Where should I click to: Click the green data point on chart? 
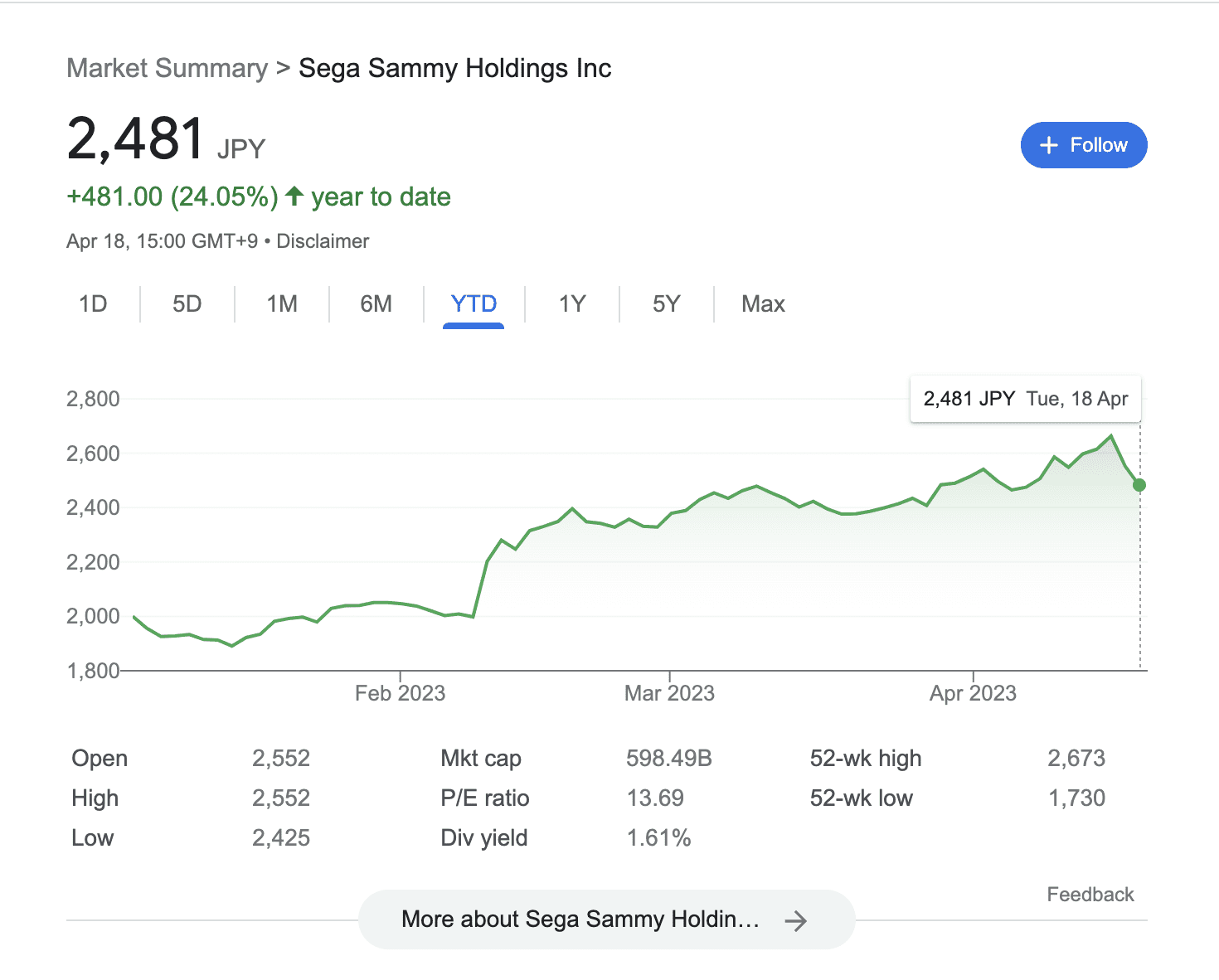[x=1139, y=485]
